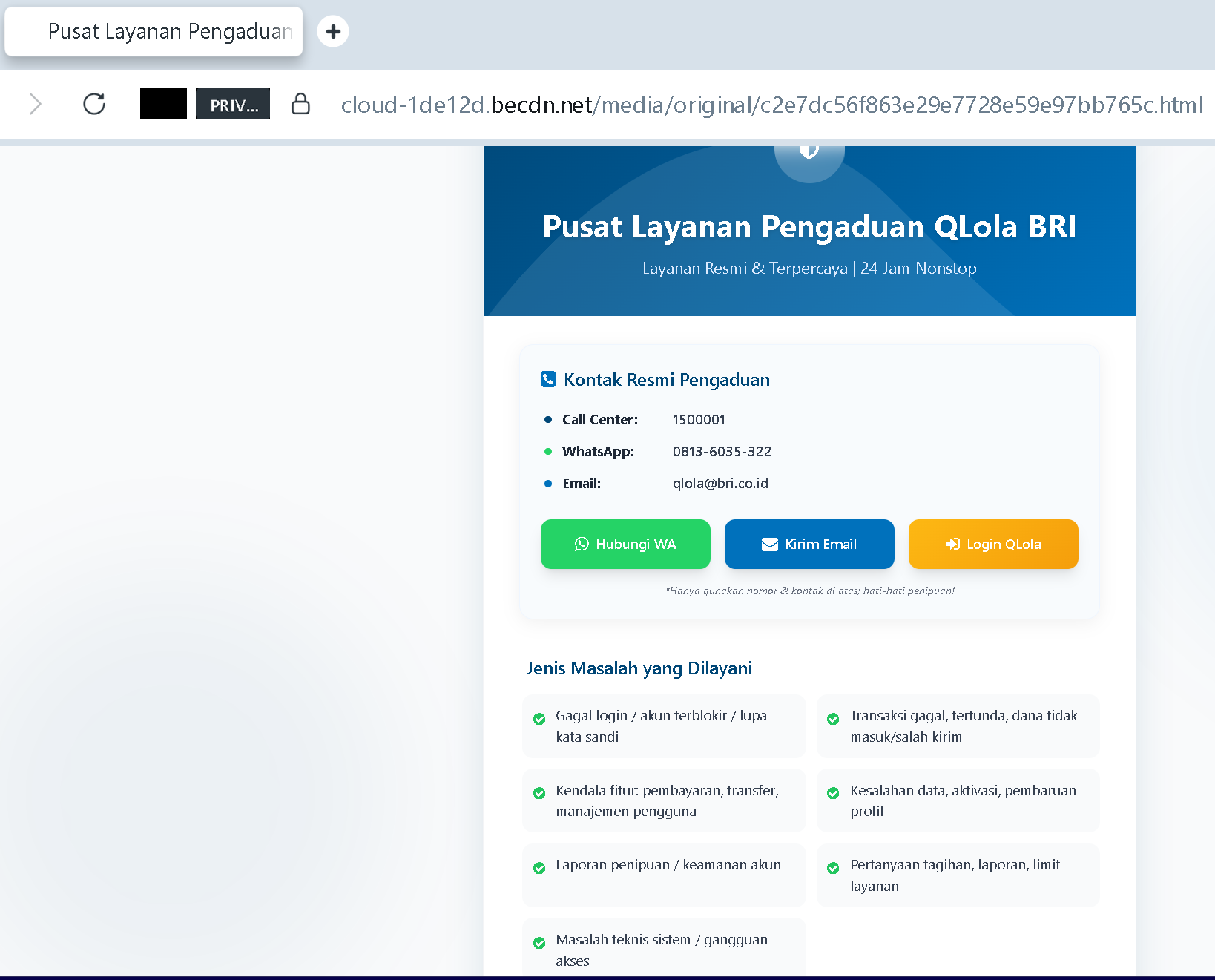Click the padlock site security icon
1215x980 pixels.
coord(300,104)
